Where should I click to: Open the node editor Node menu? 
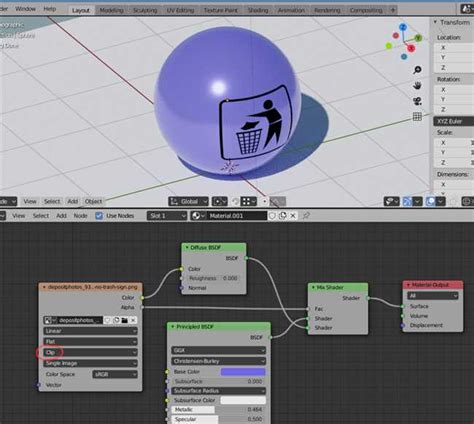80,216
